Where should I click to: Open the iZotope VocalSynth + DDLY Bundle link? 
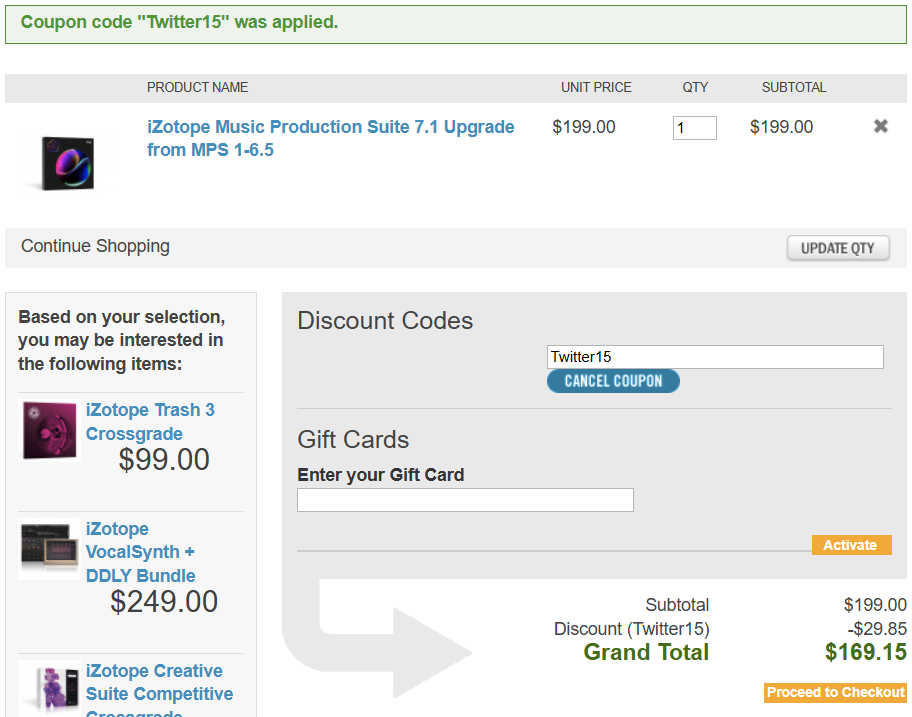click(x=141, y=552)
